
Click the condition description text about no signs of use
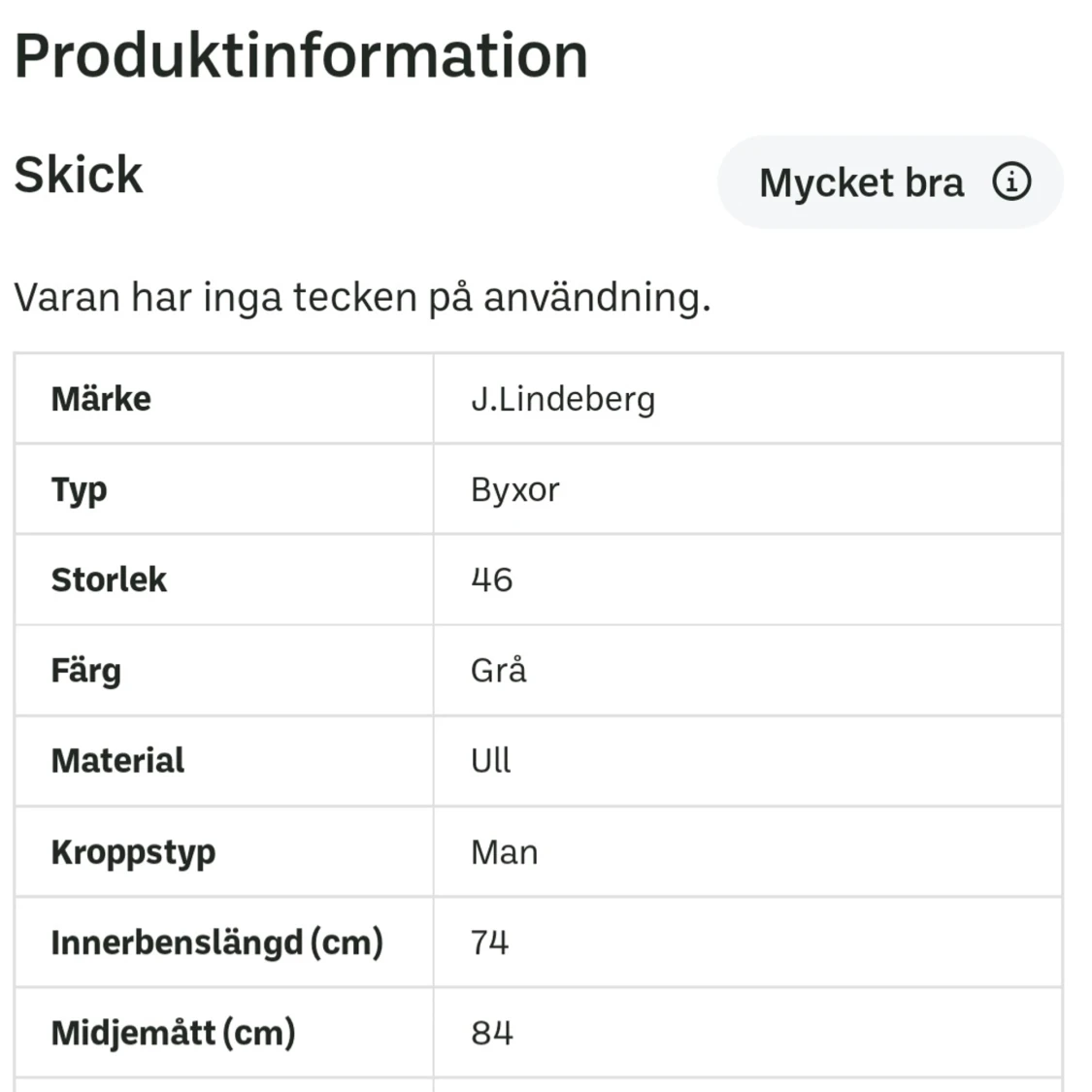tap(360, 297)
